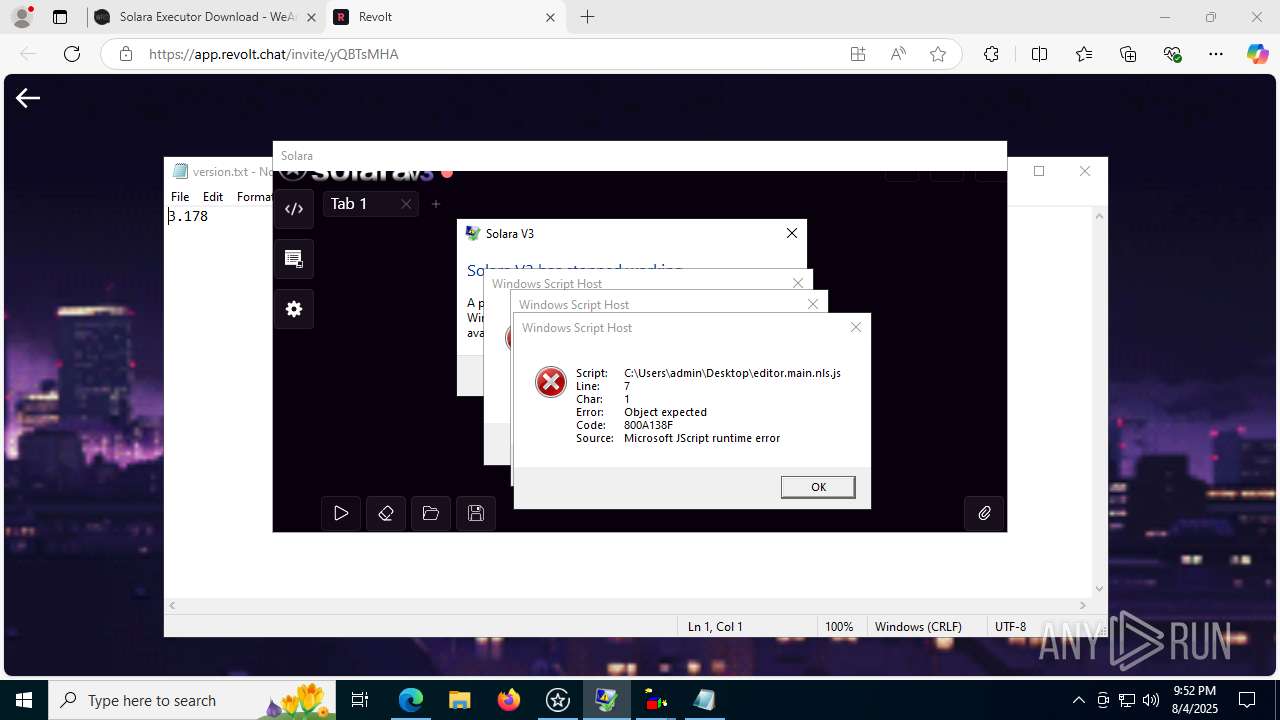Close the rearmost Windows Script Host dialog
The image size is (1280, 720).
(798, 283)
